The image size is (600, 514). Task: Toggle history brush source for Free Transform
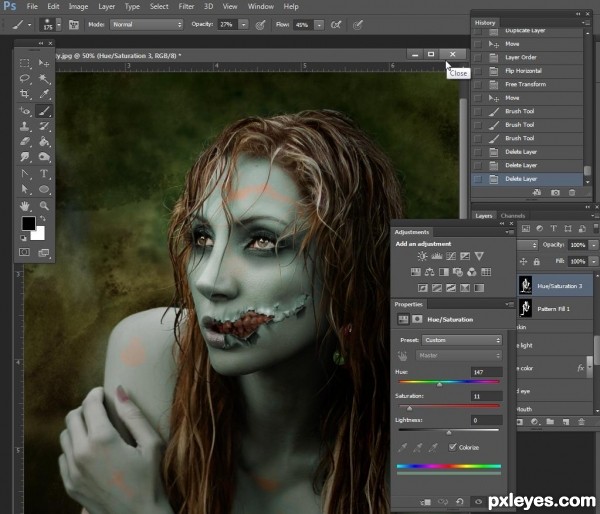[x=478, y=85]
